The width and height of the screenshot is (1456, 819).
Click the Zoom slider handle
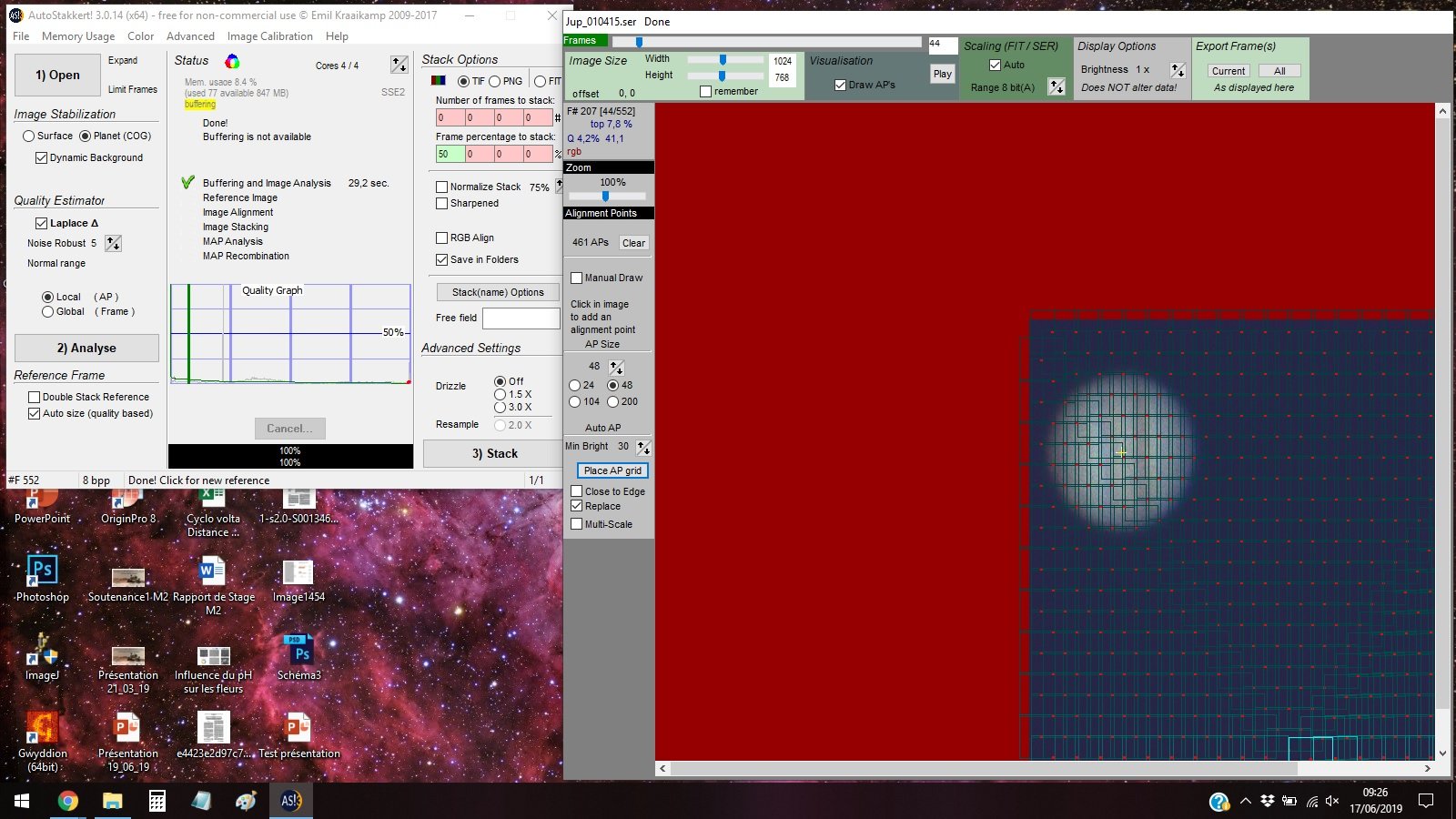605,197
